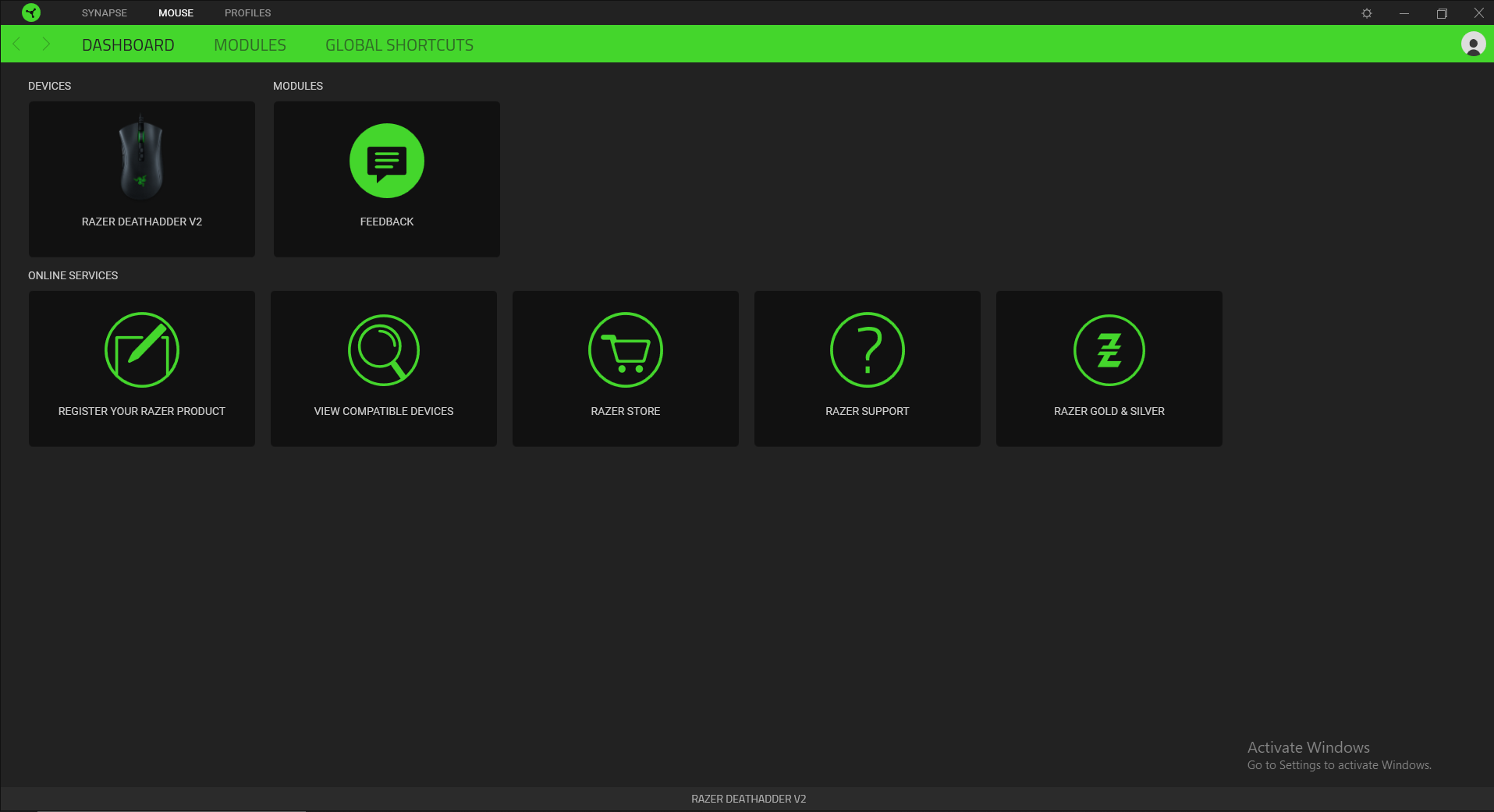
Task: Click the back navigation arrow
Action: 17,44
